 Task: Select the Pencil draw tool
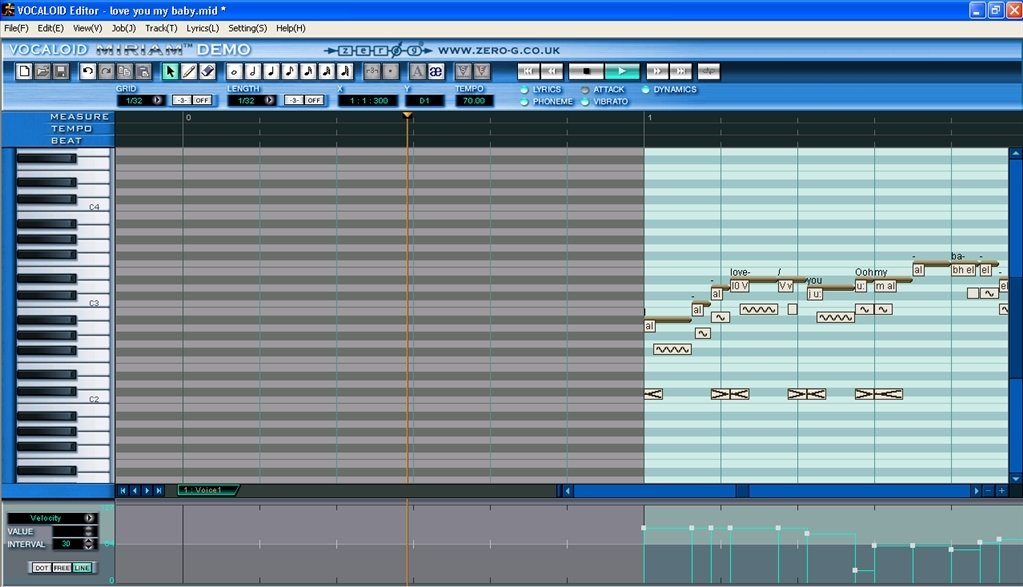[x=189, y=71]
